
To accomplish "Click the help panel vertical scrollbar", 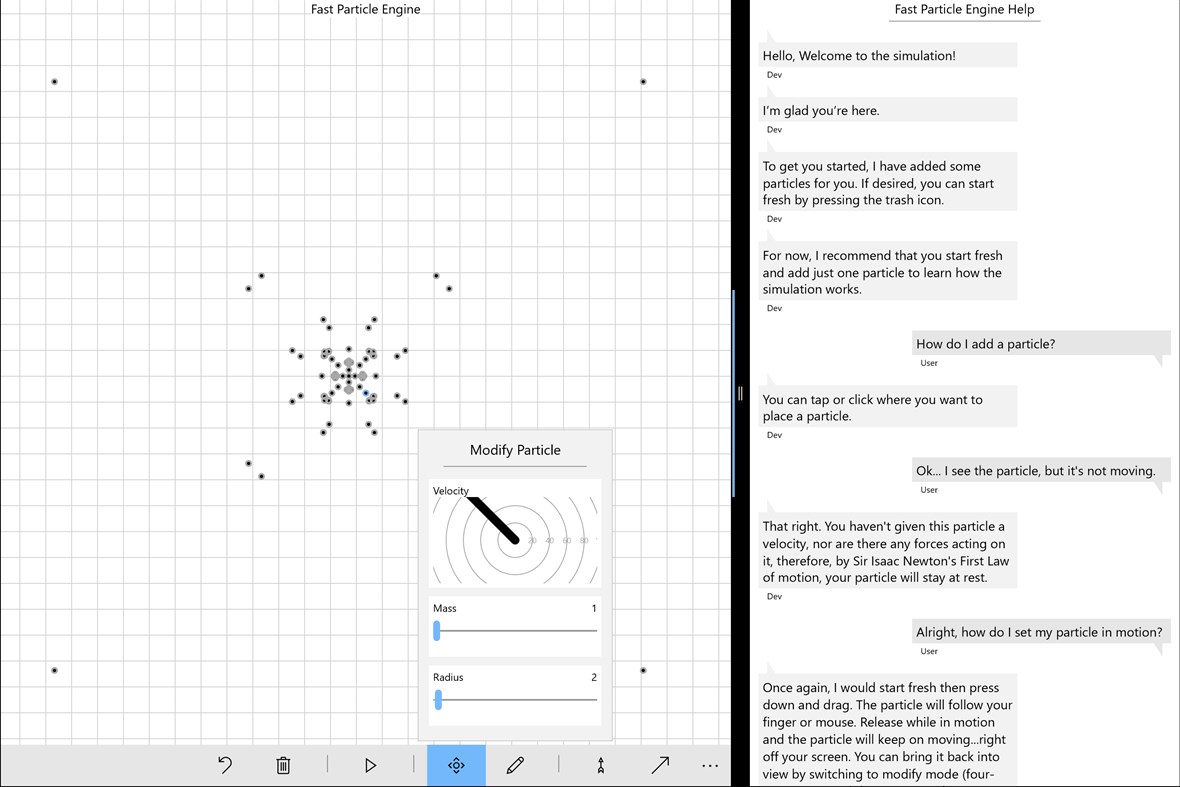I will (x=733, y=394).
